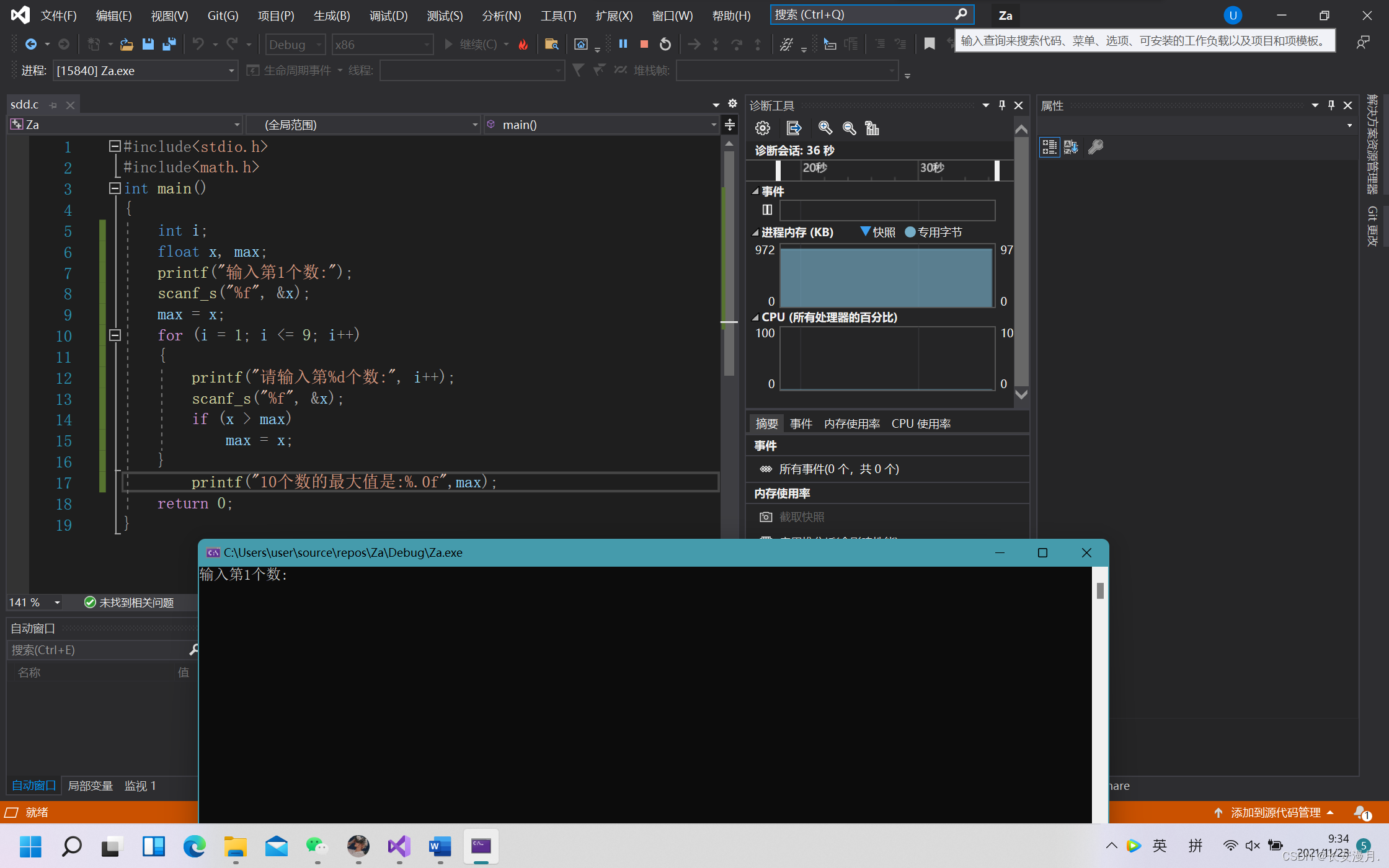Show categorized view in the Properties panel
Image resolution: width=1389 pixels, height=868 pixels.
tap(1049, 147)
